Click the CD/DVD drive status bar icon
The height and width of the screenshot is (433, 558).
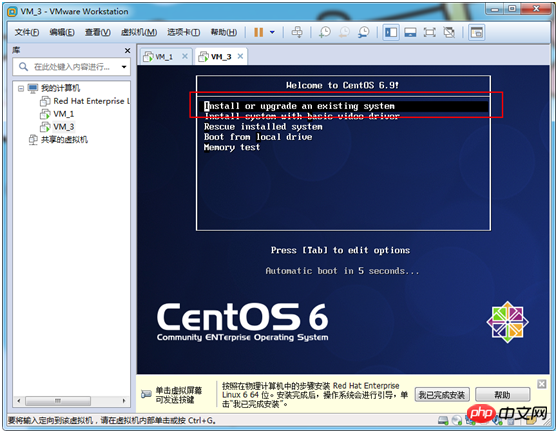point(457,421)
